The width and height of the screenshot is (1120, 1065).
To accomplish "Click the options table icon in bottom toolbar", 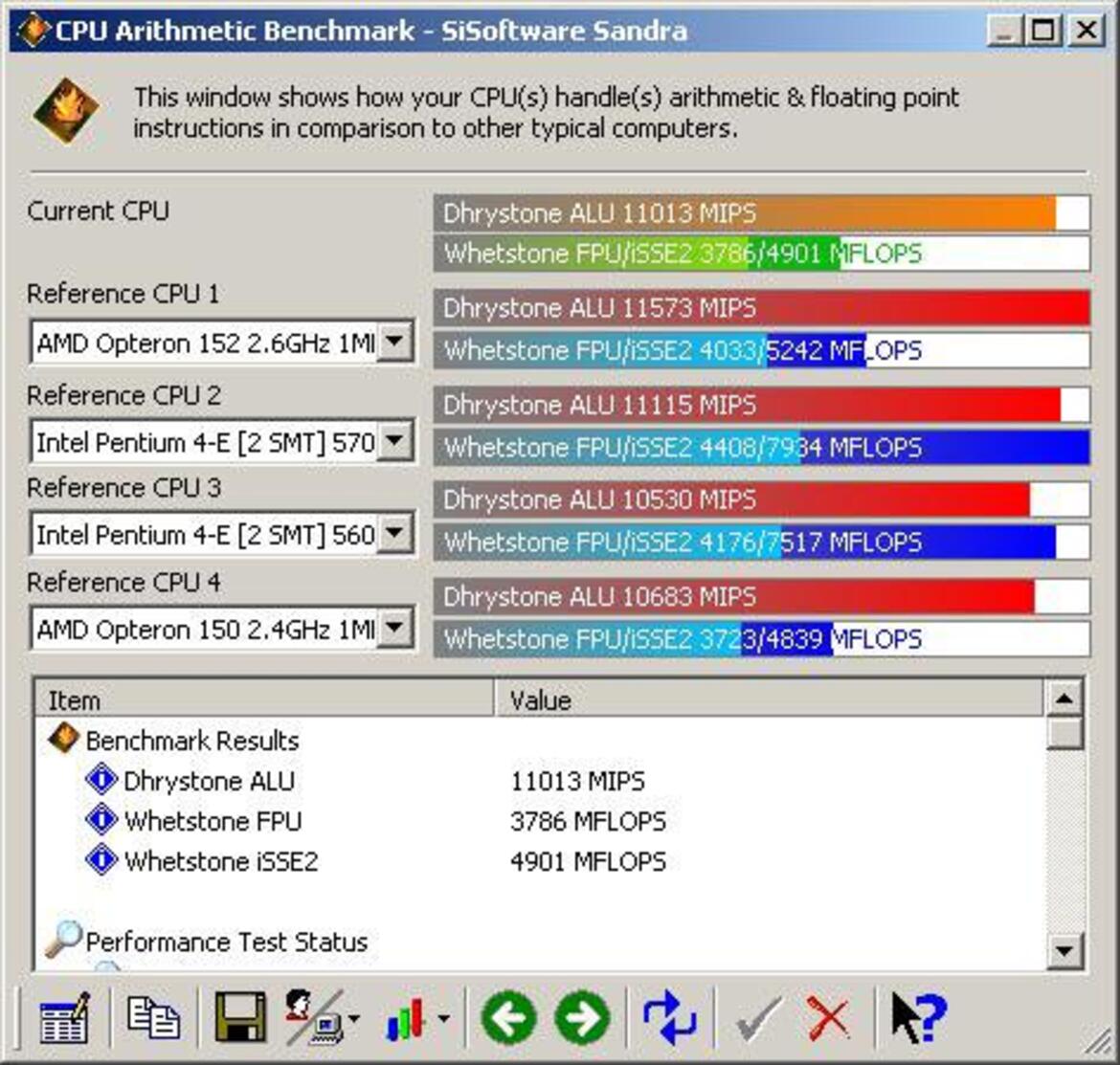I will pyautogui.click(x=63, y=1017).
